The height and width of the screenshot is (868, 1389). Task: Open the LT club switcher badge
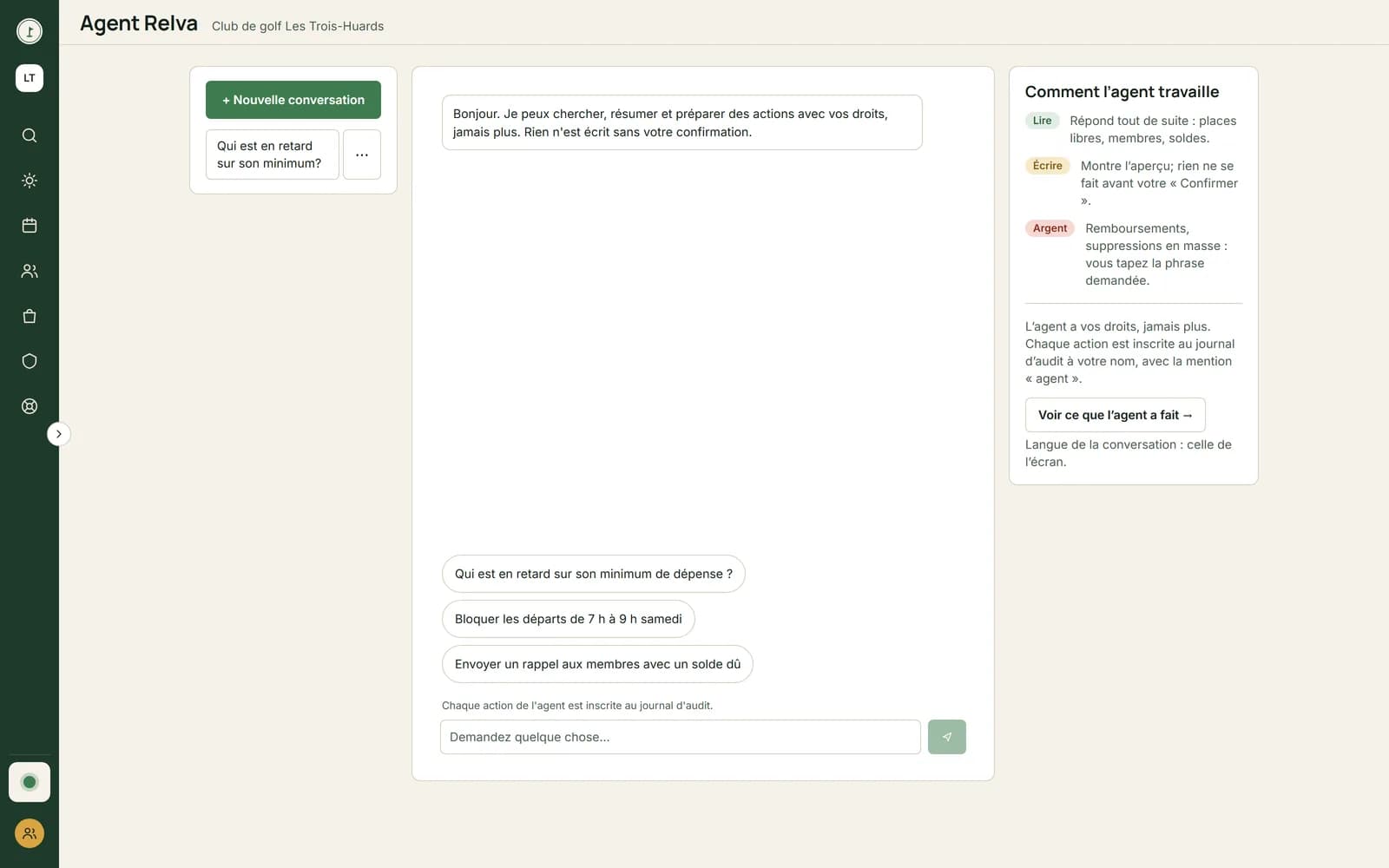tap(30, 78)
